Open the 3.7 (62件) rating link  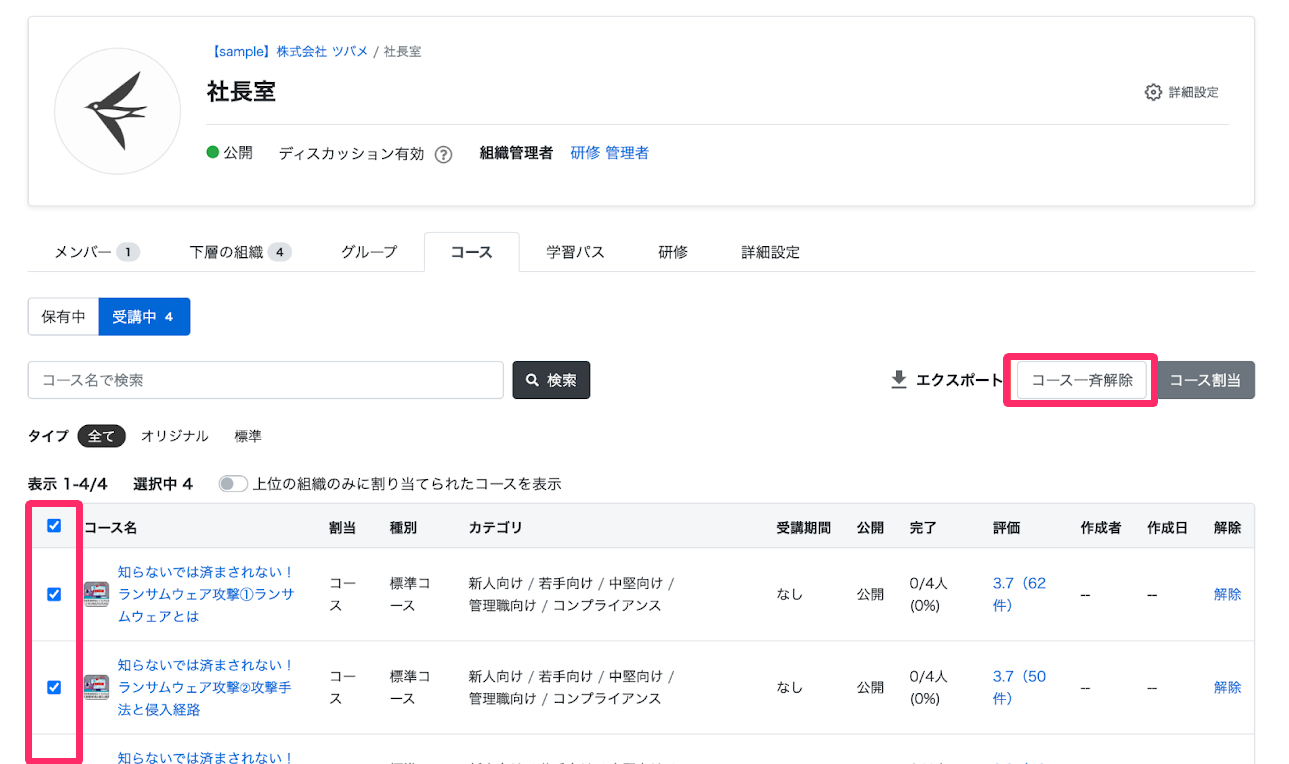click(1019, 594)
